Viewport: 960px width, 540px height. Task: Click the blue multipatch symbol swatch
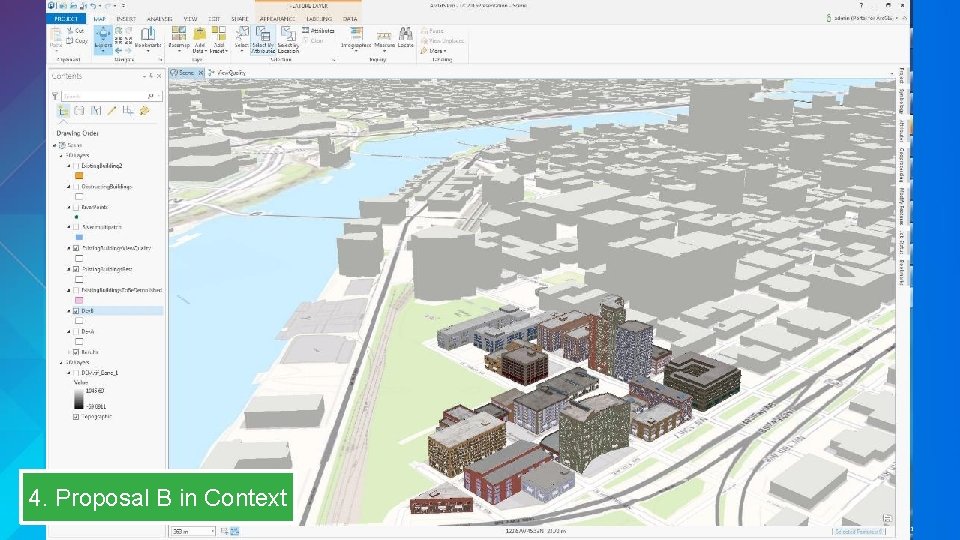point(79,238)
